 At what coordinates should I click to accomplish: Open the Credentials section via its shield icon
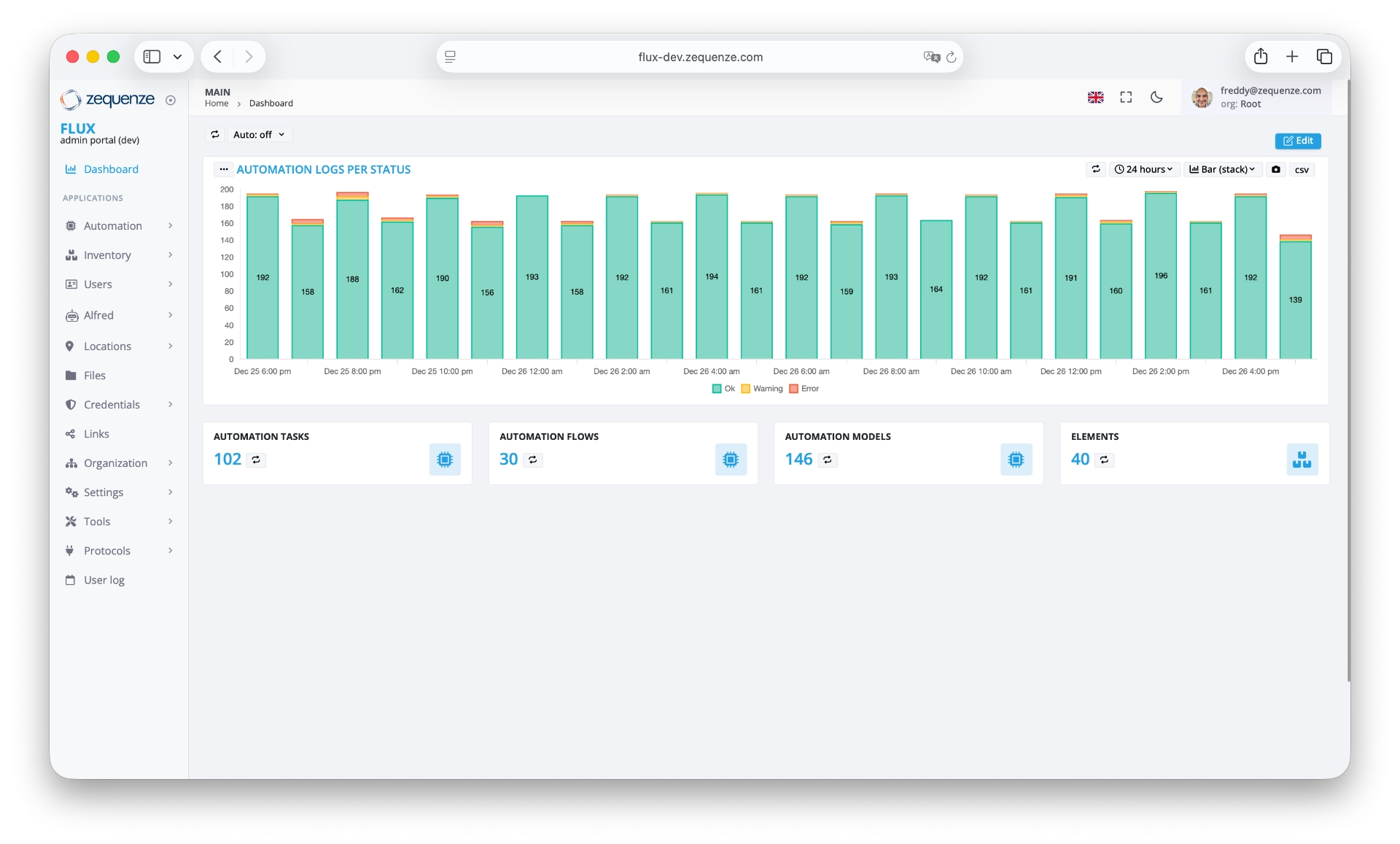pyautogui.click(x=71, y=404)
